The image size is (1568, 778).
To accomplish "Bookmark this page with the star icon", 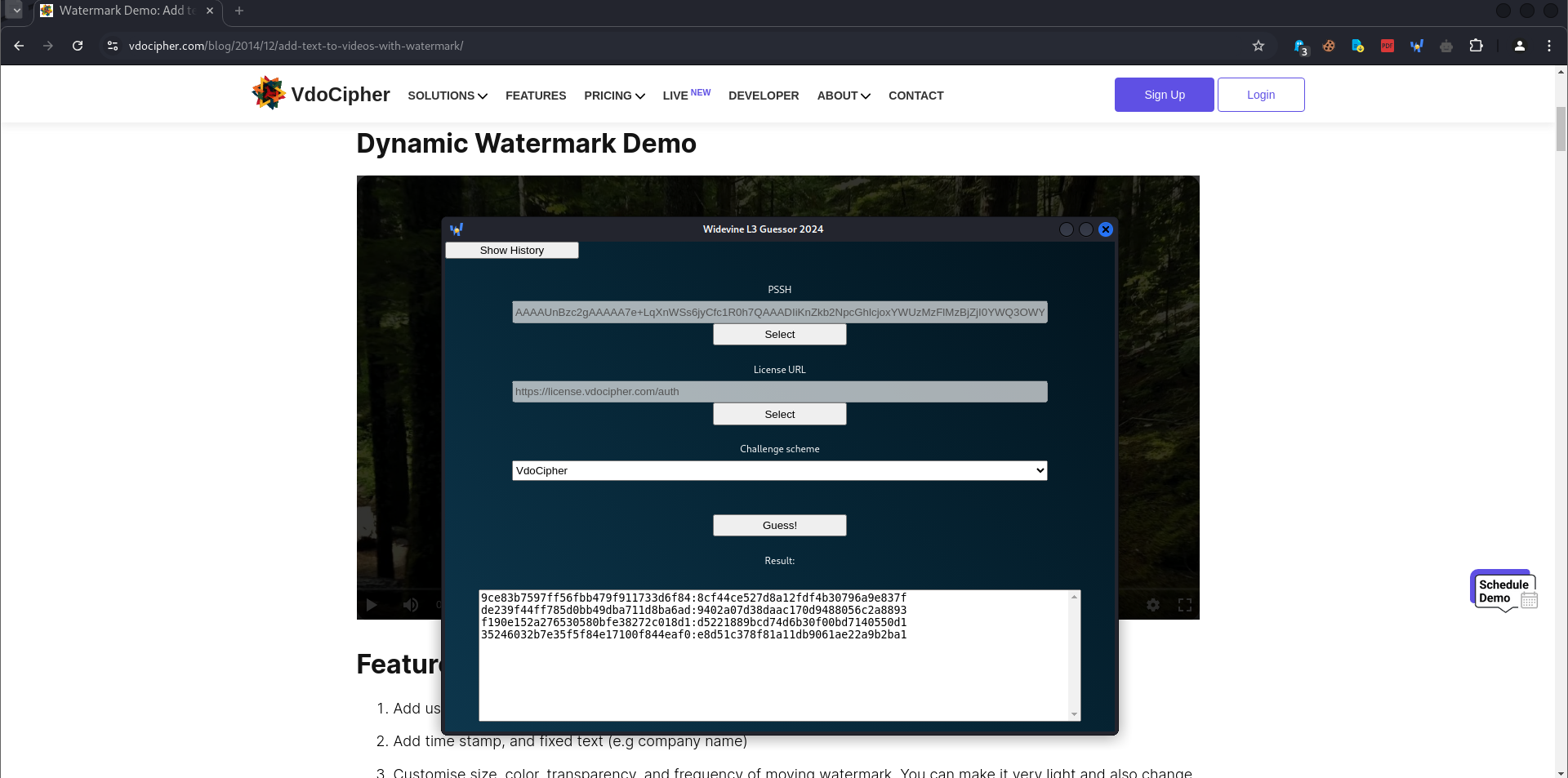I will click(x=1258, y=46).
